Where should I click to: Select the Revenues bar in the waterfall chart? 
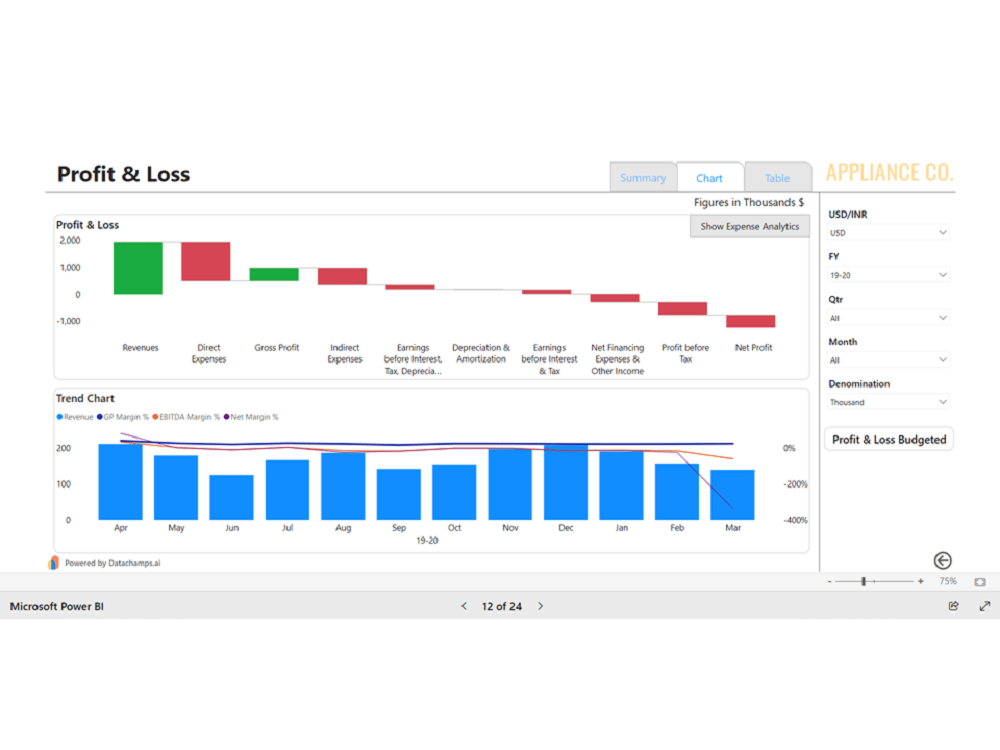point(138,267)
